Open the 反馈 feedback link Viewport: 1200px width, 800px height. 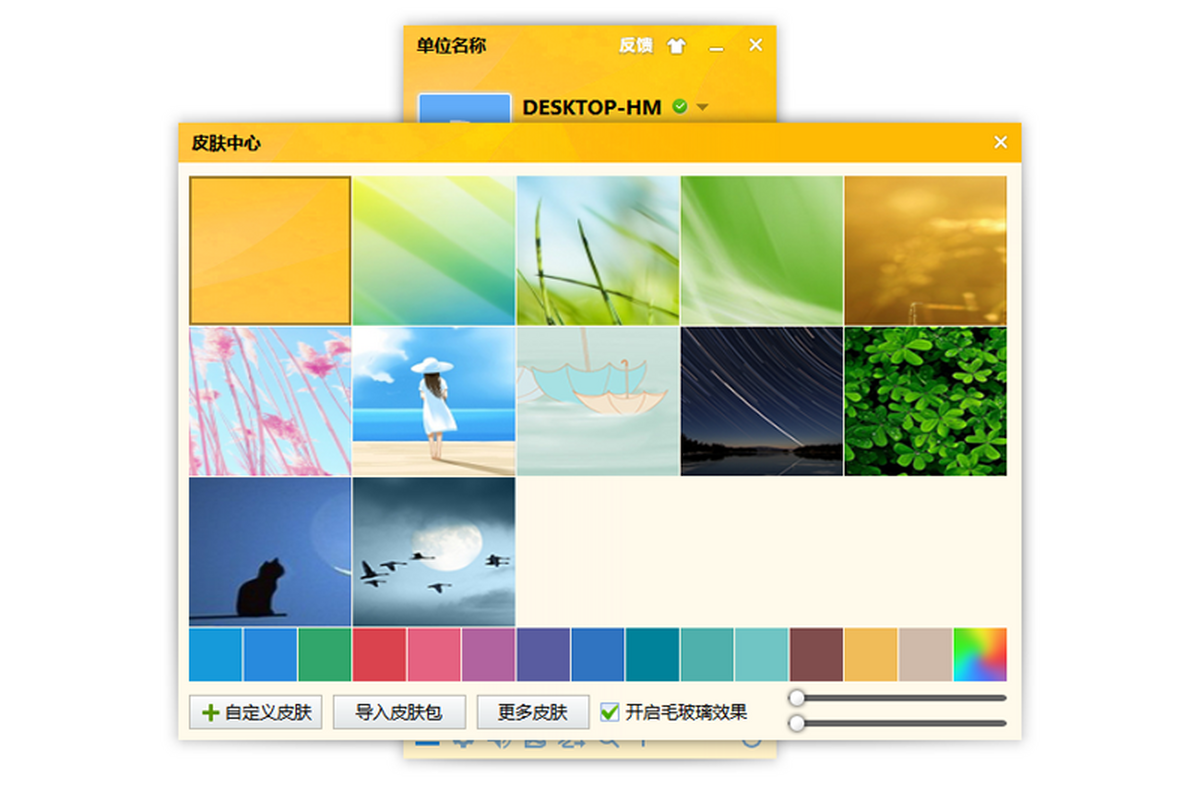(635, 46)
